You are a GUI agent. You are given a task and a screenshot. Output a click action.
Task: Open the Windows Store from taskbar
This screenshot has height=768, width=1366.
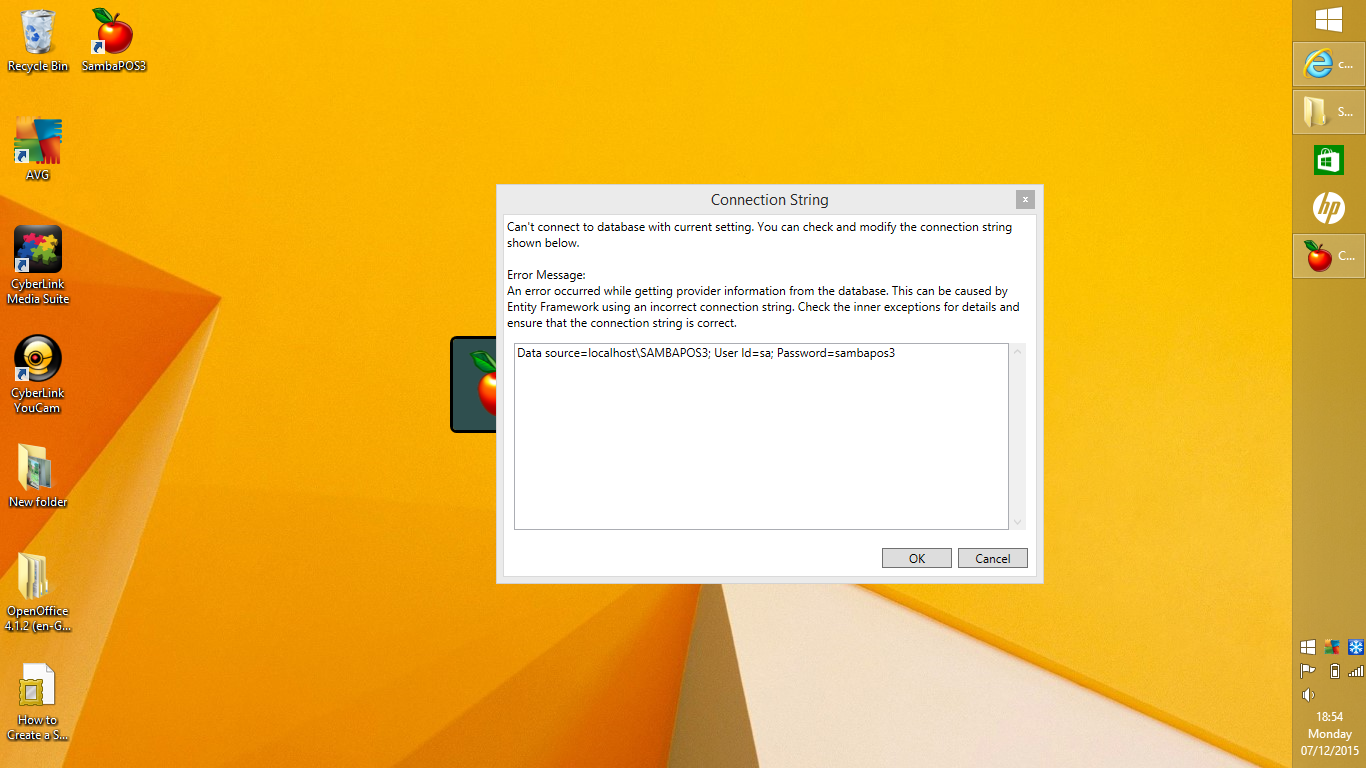[1328, 160]
